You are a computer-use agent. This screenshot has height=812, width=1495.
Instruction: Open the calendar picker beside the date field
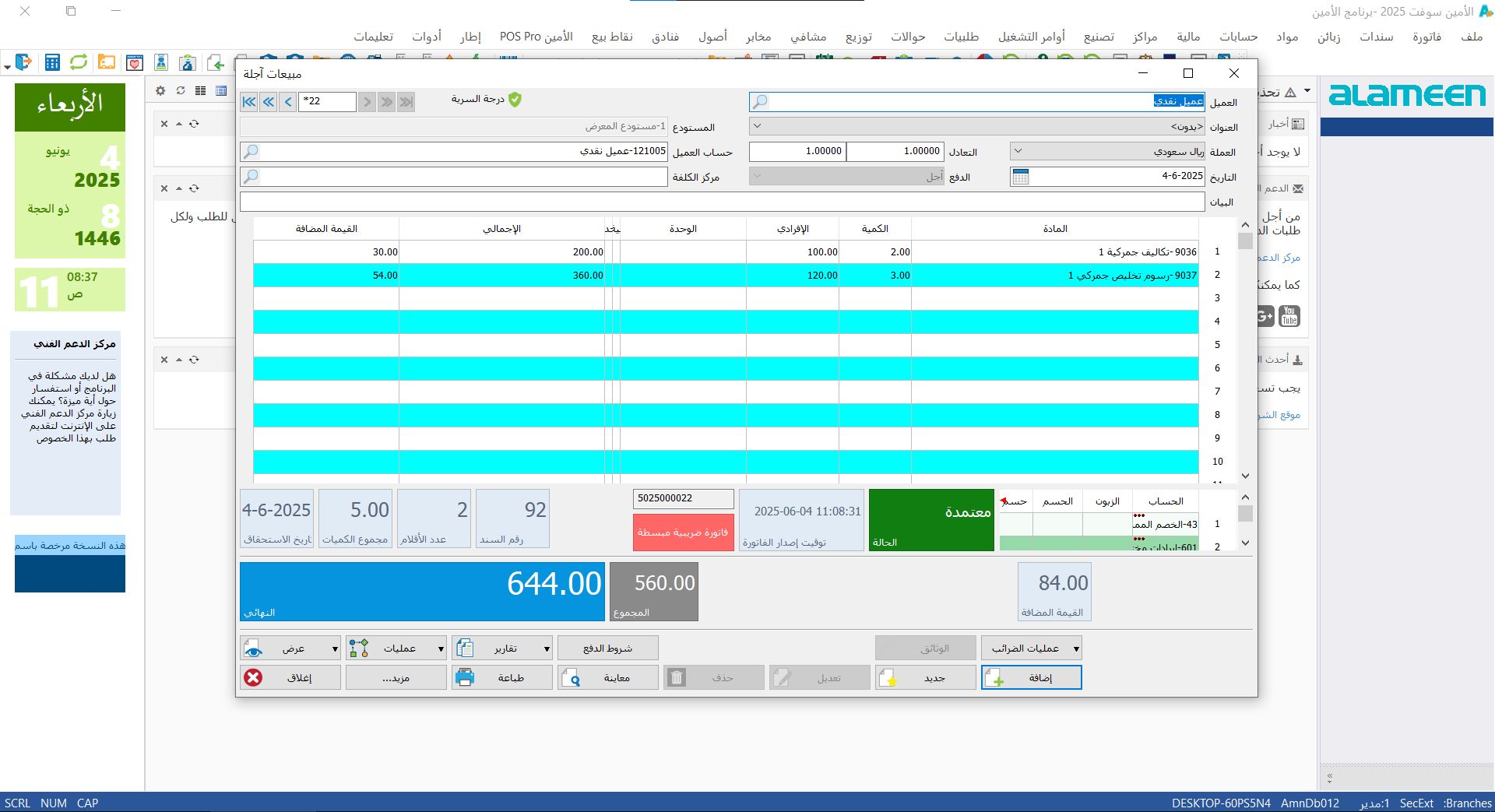click(1020, 177)
